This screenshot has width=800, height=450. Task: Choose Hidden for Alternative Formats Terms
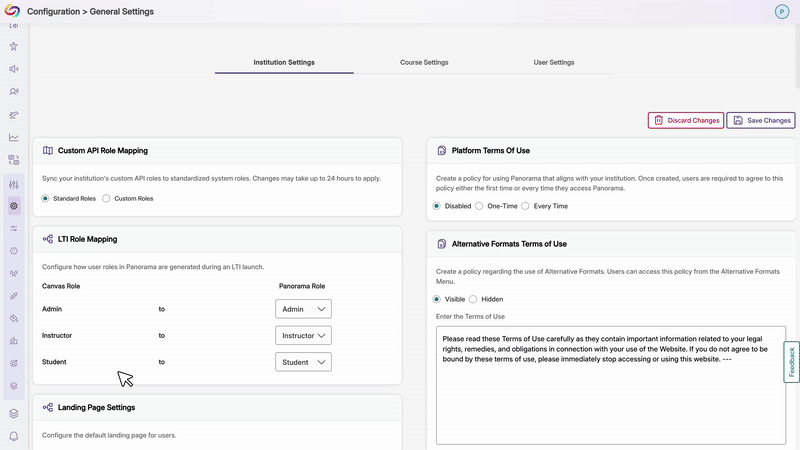(474, 299)
